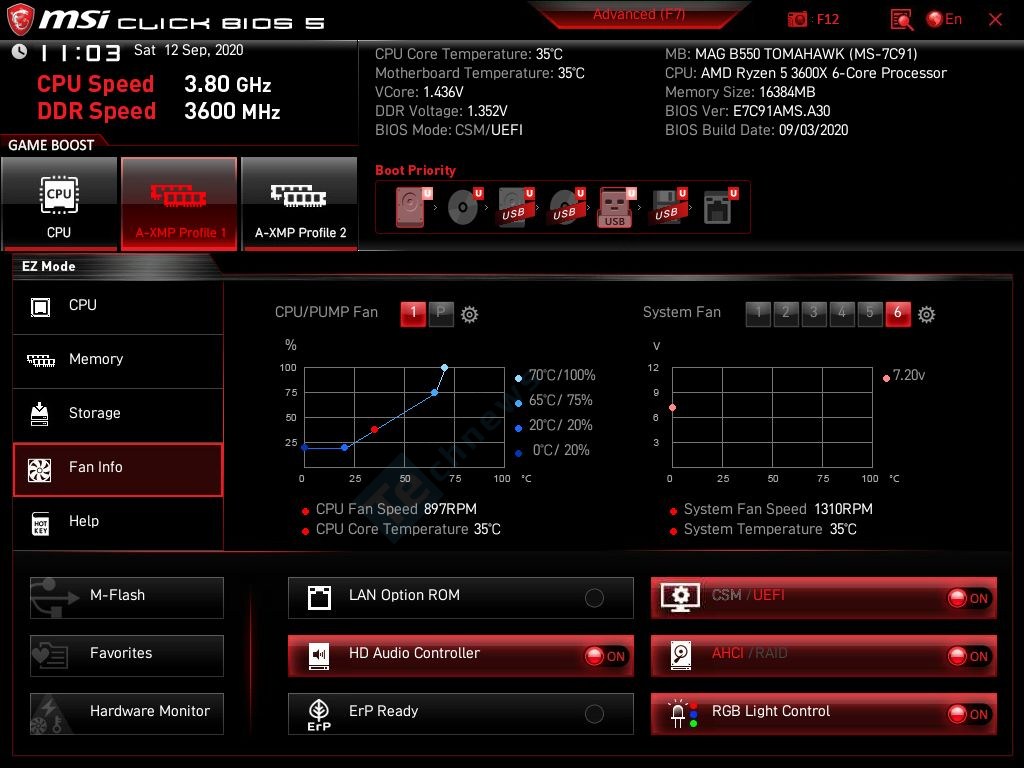The image size is (1024, 768).
Task: Select the USB hard disk boot icon
Action: (x=516, y=207)
